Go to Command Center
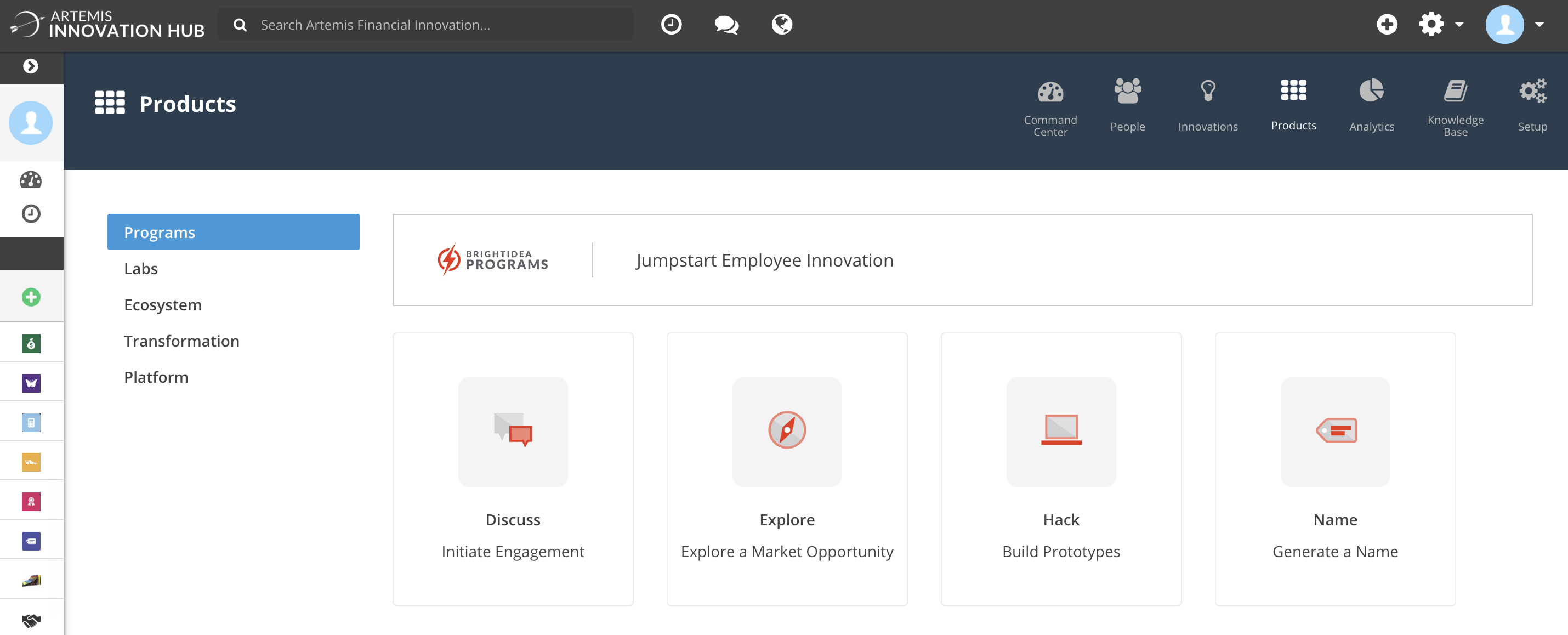 tap(1050, 109)
